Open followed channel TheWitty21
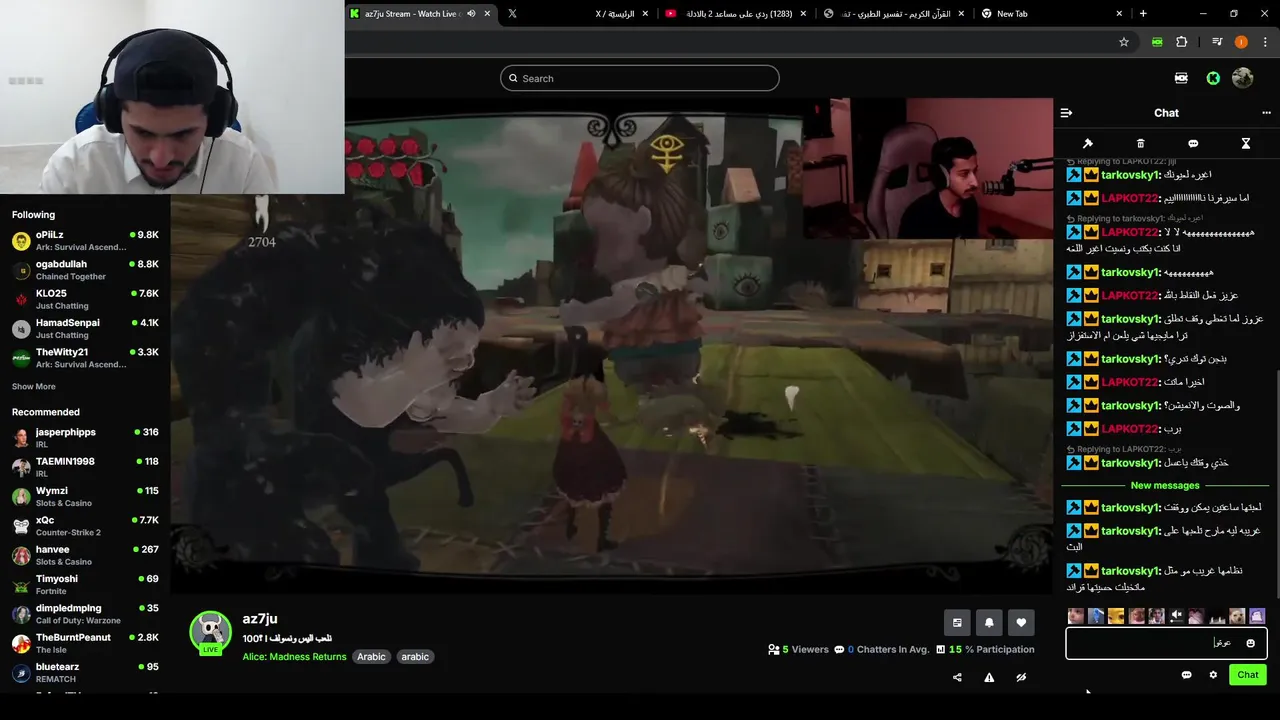This screenshot has width=1280, height=720. (85, 358)
